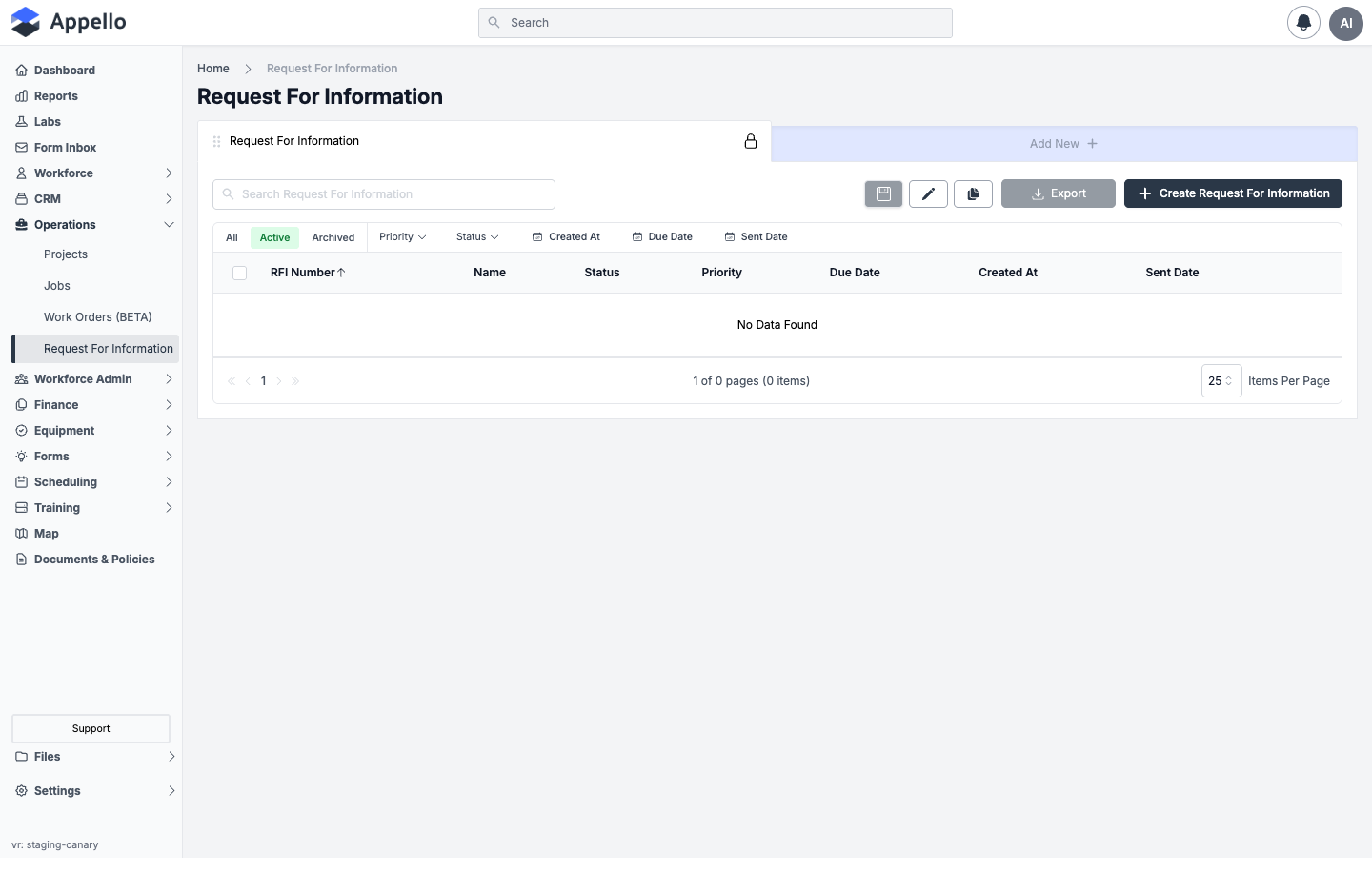Image resolution: width=1372 pixels, height=875 pixels.
Task: Click the Export button
Action: click(x=1058, y=193)
